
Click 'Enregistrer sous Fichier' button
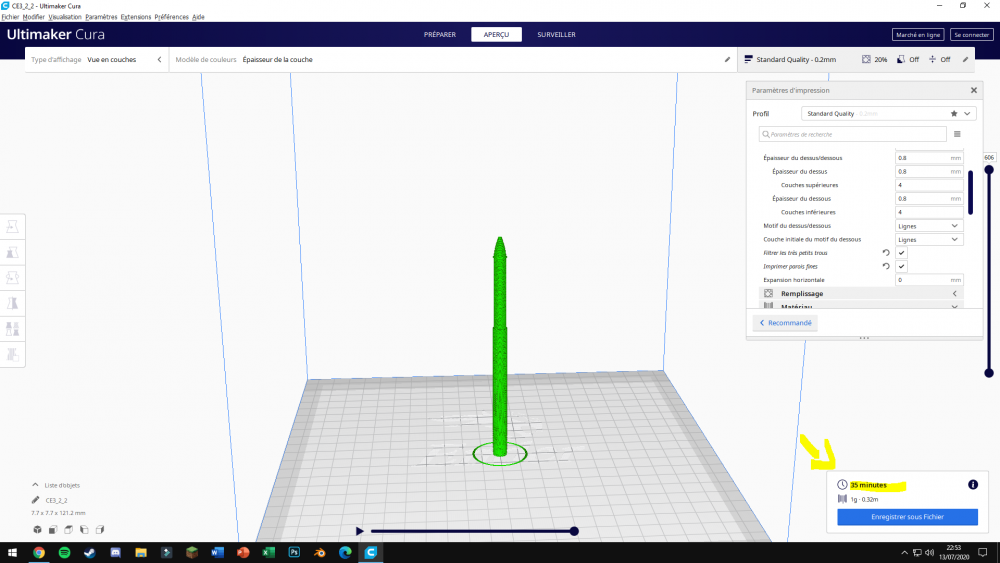[908, 516]
